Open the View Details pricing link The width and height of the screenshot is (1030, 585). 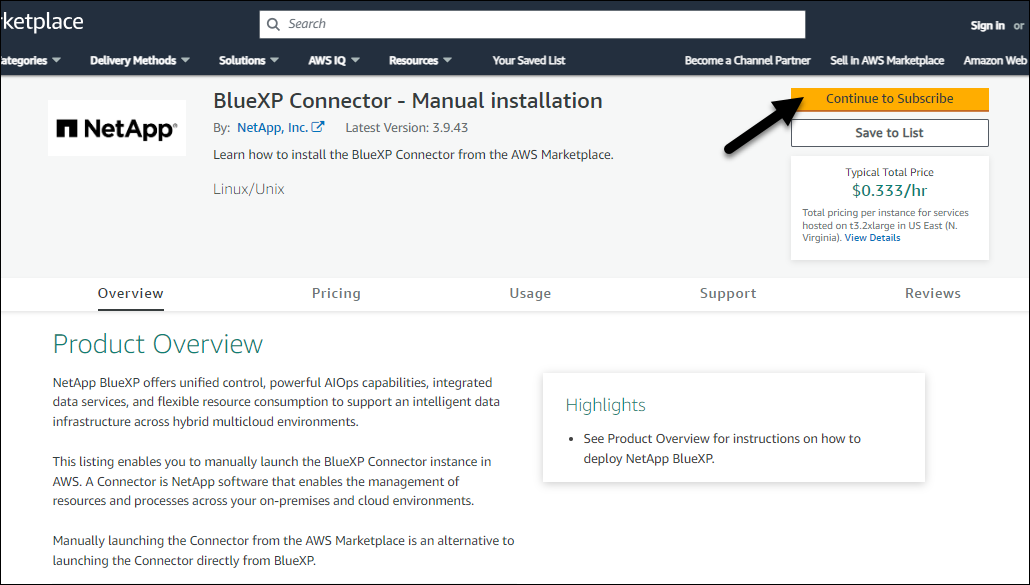(x=872, y=238)
